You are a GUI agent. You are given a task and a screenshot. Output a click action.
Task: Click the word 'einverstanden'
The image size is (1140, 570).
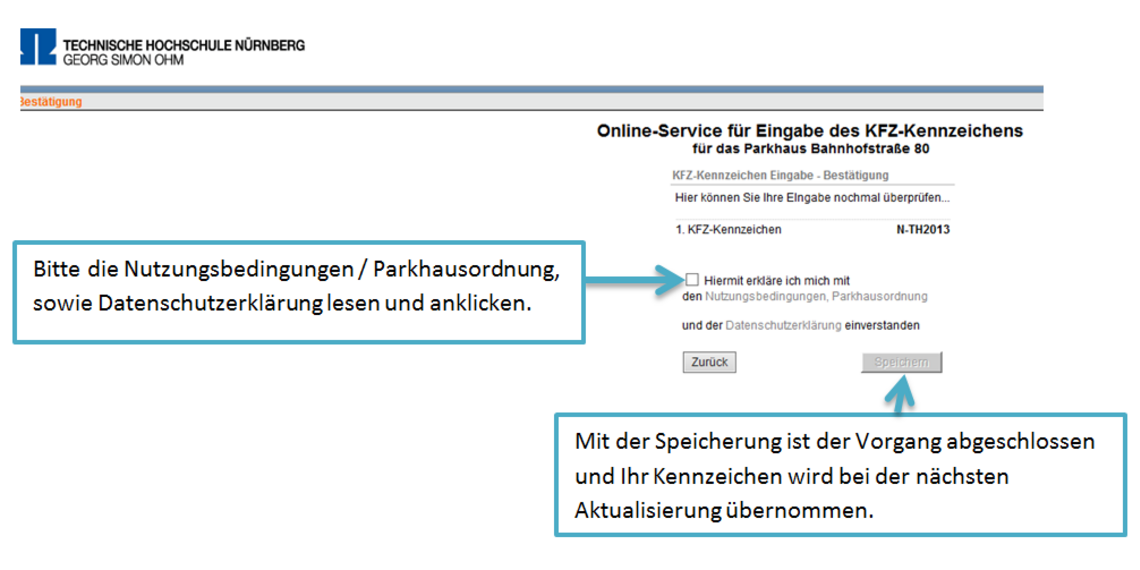(x=882, y=326)
